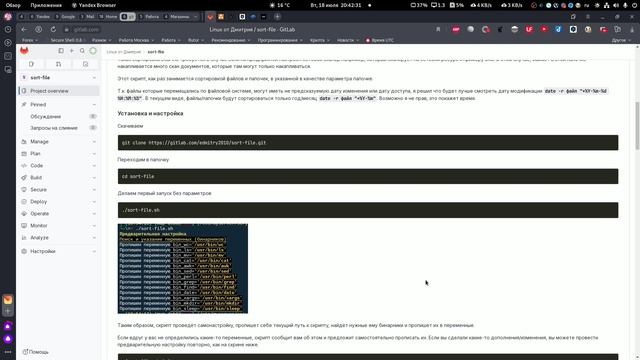
Task: Open the Время UTC bookmark
Action: pyautogui.click(x=380, y=40)
